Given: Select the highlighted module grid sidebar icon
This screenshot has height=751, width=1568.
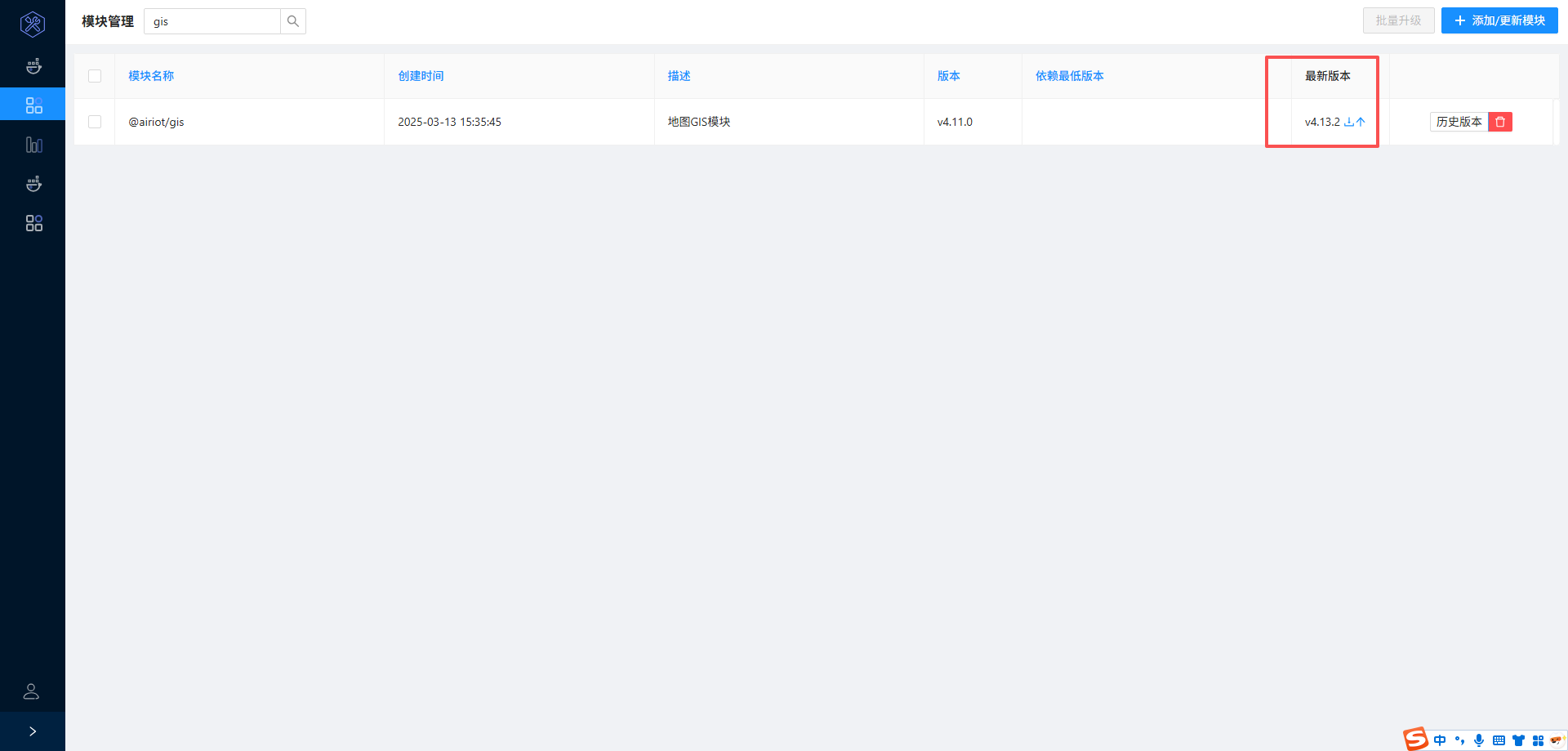Looking at the screenshot, I should pyautogui.click(x=33, y=105).
